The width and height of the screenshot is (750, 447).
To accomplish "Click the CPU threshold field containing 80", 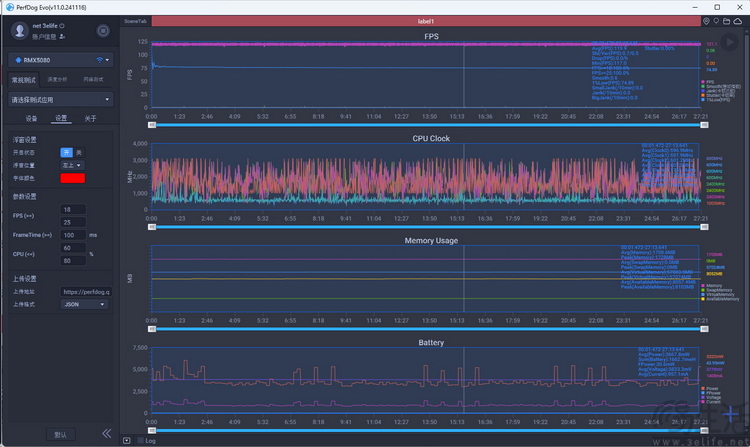I will 73,261.
